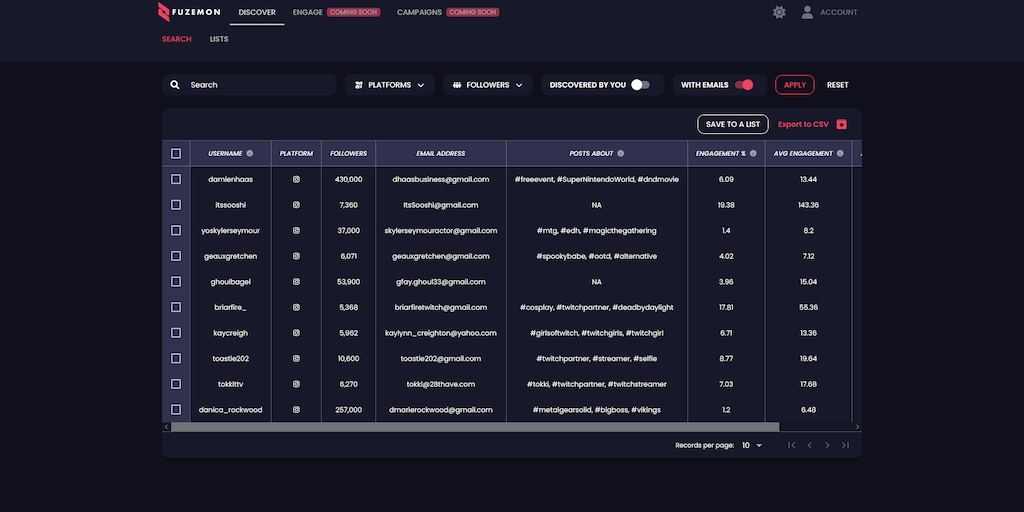The image size is (1024, 512).
Task: Click the info icon beside Posts About
Action: click(621, 154)
